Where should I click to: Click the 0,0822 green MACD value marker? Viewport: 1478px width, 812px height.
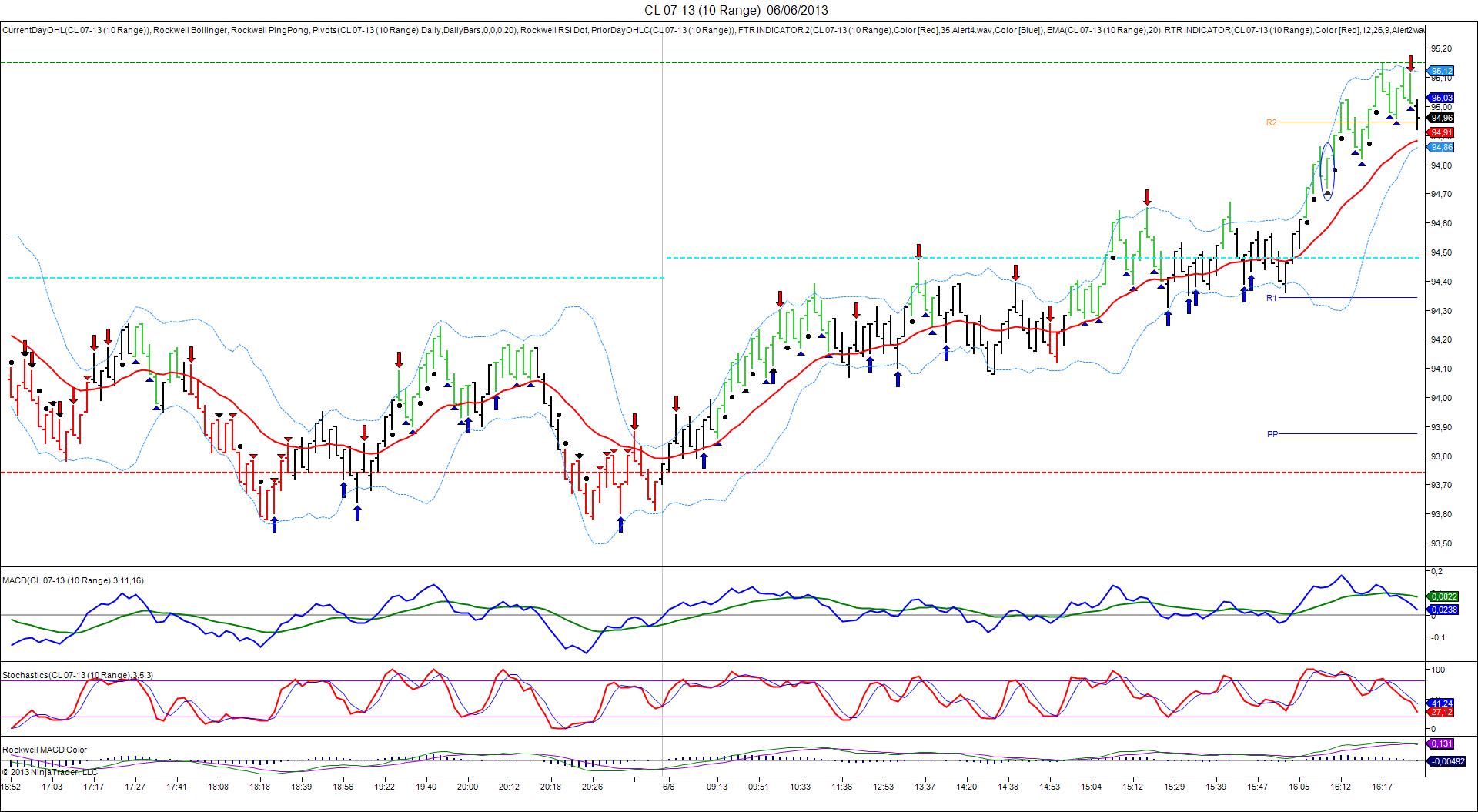(x=1443, y=596)
